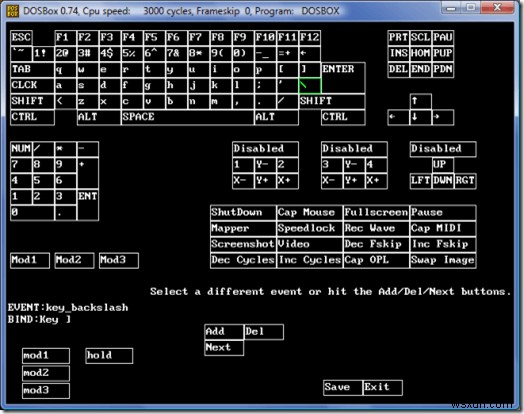Select the ShutDown event
The height and width of the screenshot is (414, 524).
tap(243, 213)
